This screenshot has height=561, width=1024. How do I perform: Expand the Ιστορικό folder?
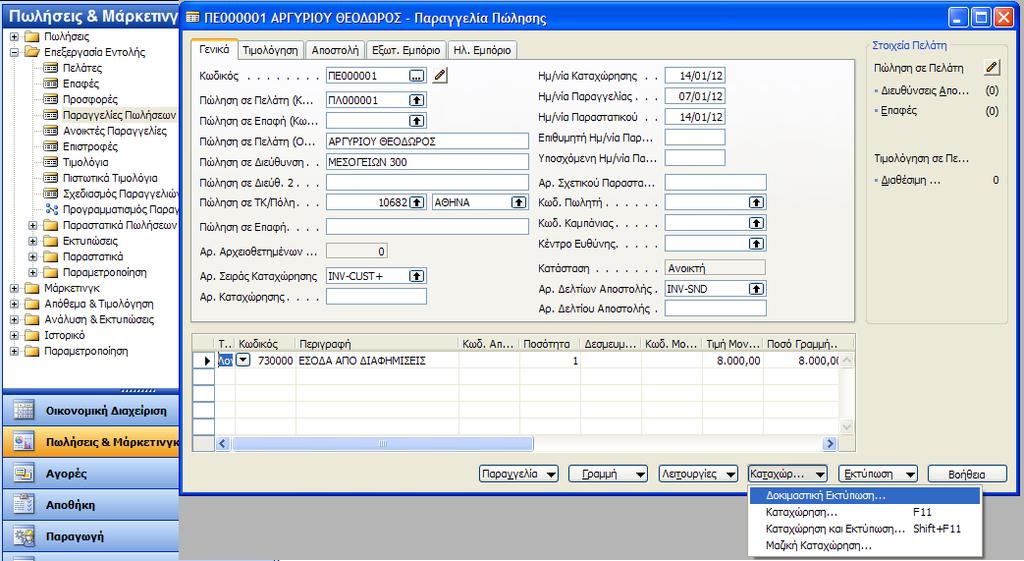tap(14, 335)
